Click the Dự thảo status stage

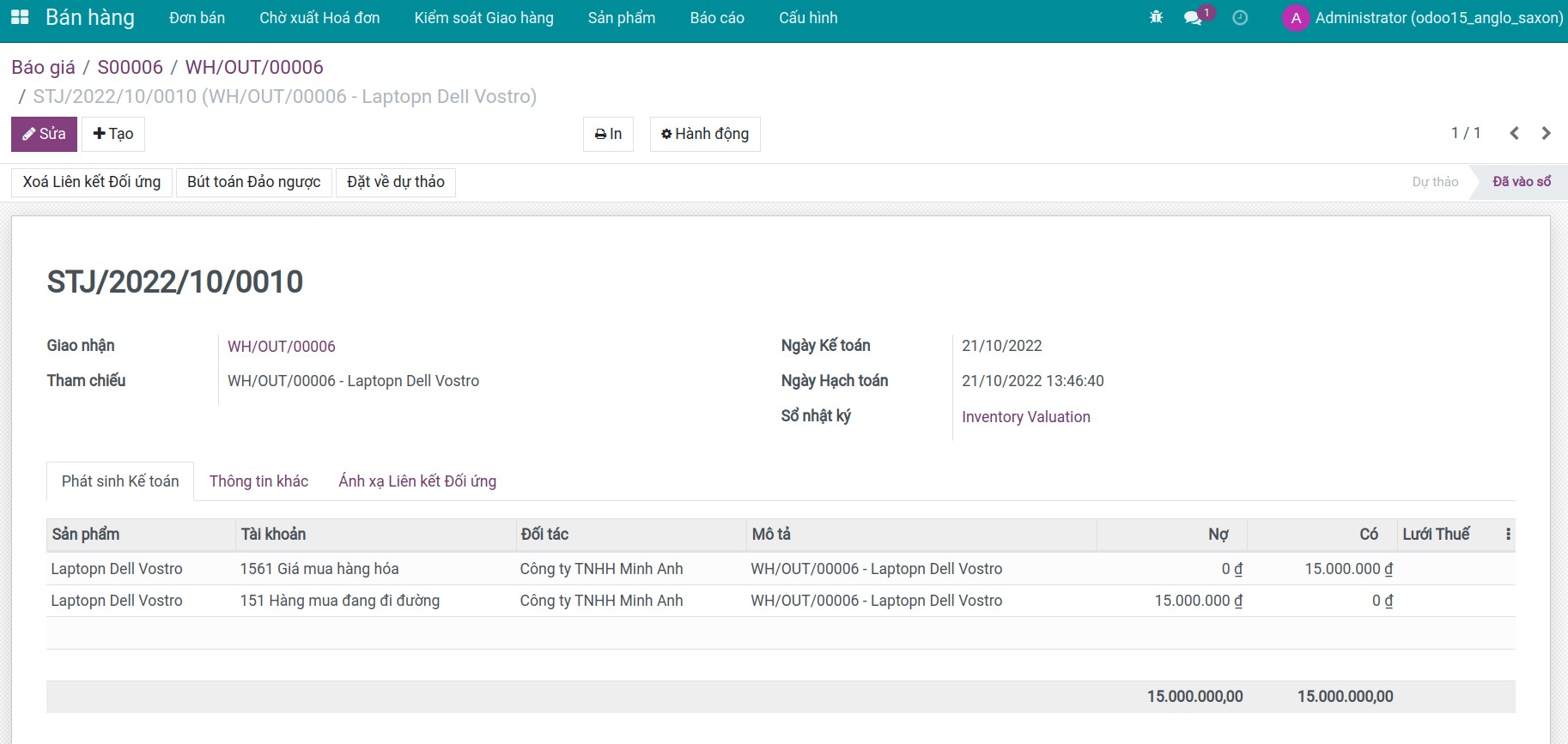click(x=1435, y=182)
